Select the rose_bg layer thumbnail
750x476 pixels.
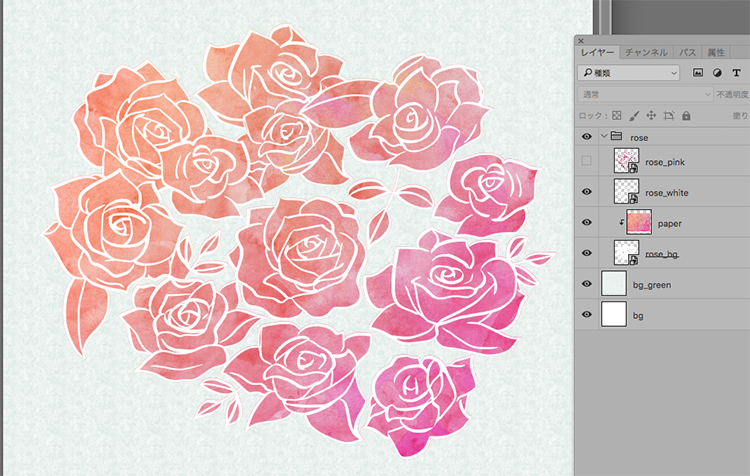click(626, 253)
